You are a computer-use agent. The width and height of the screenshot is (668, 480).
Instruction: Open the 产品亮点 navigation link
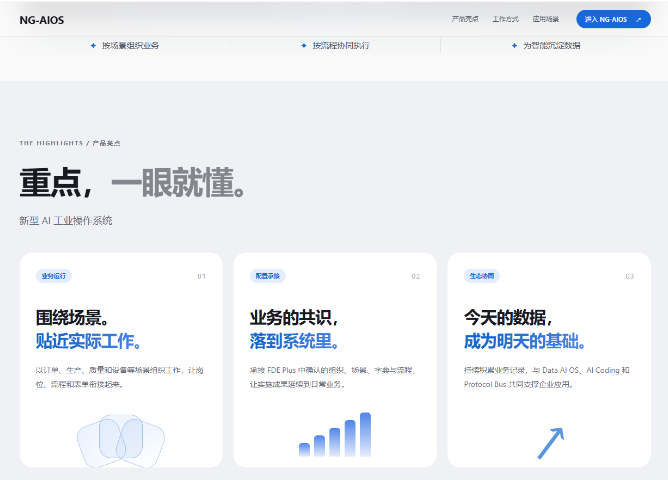465,19
